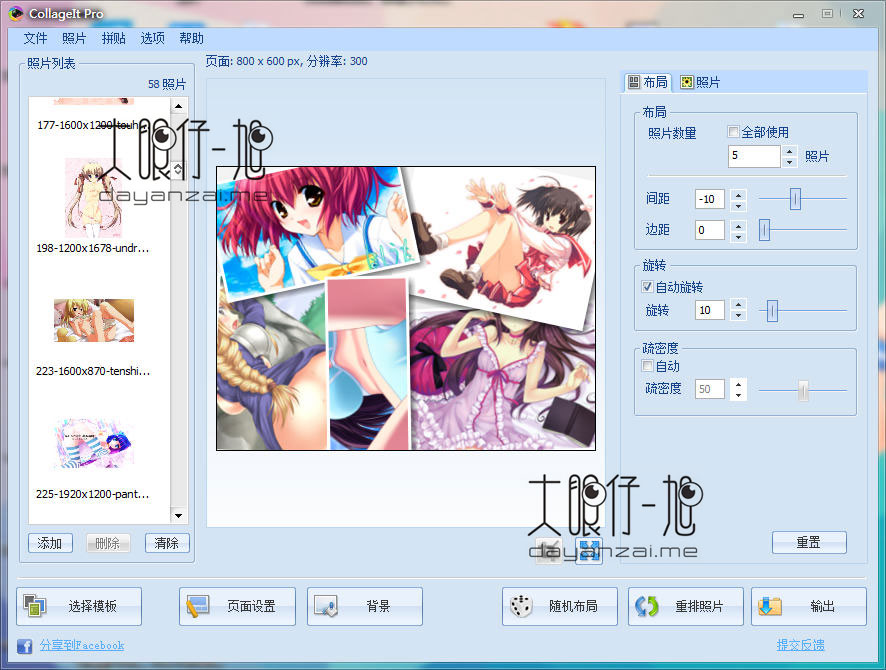The width and height of the screenshot is (886, 670).
Task: Click photo list scroll up arrow
Action: (x=179, y=106)
